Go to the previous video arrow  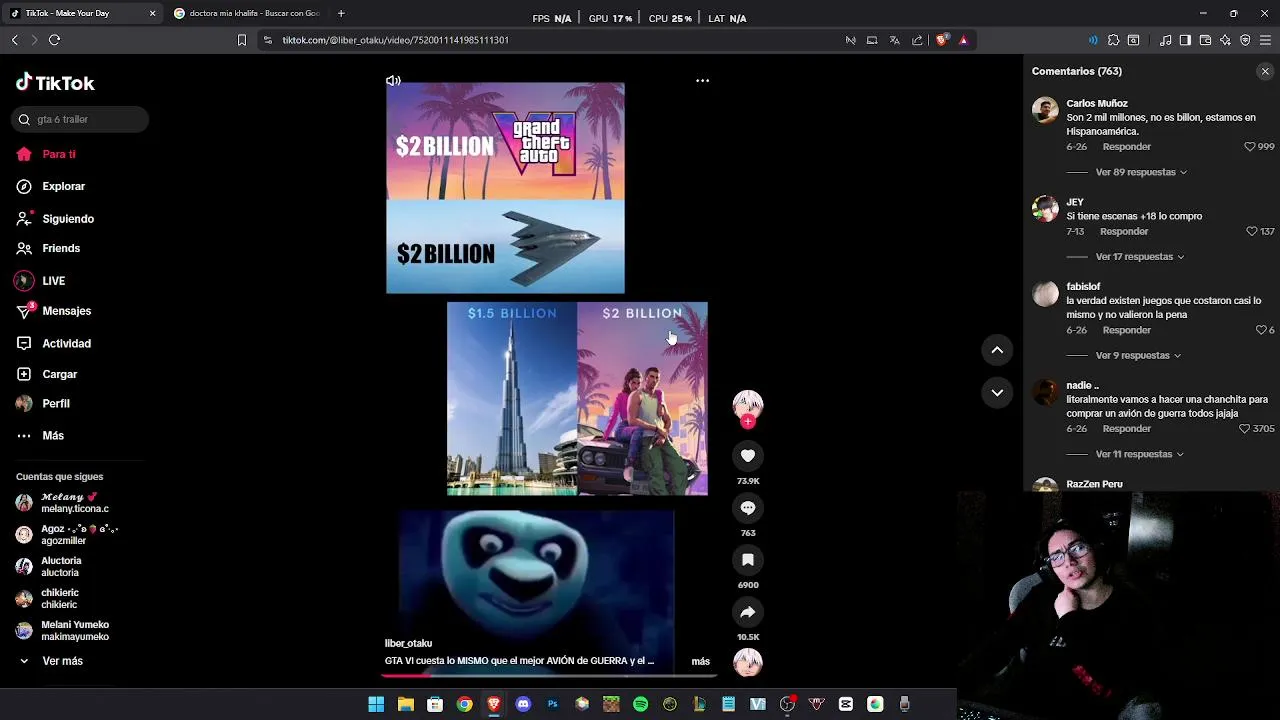pos(997,350)
